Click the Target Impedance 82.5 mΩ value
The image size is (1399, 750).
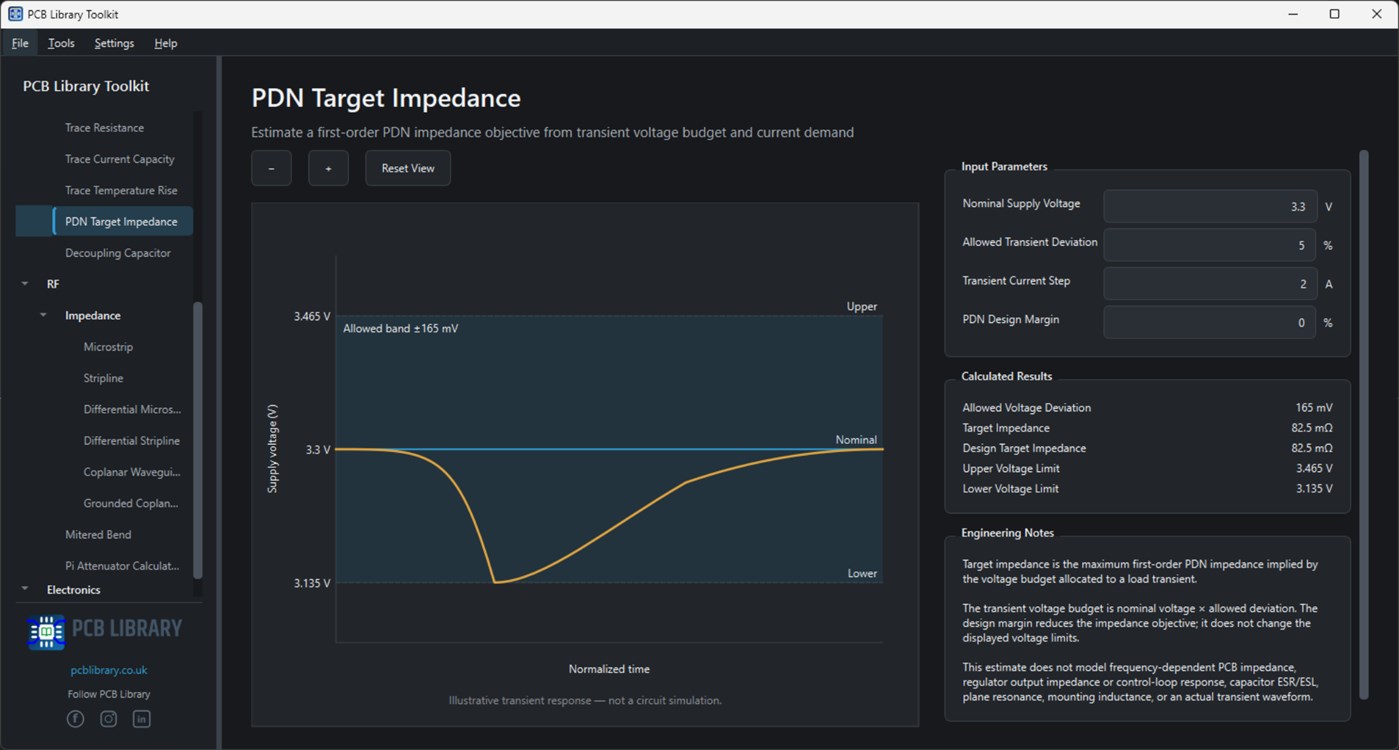point(1312,428)
